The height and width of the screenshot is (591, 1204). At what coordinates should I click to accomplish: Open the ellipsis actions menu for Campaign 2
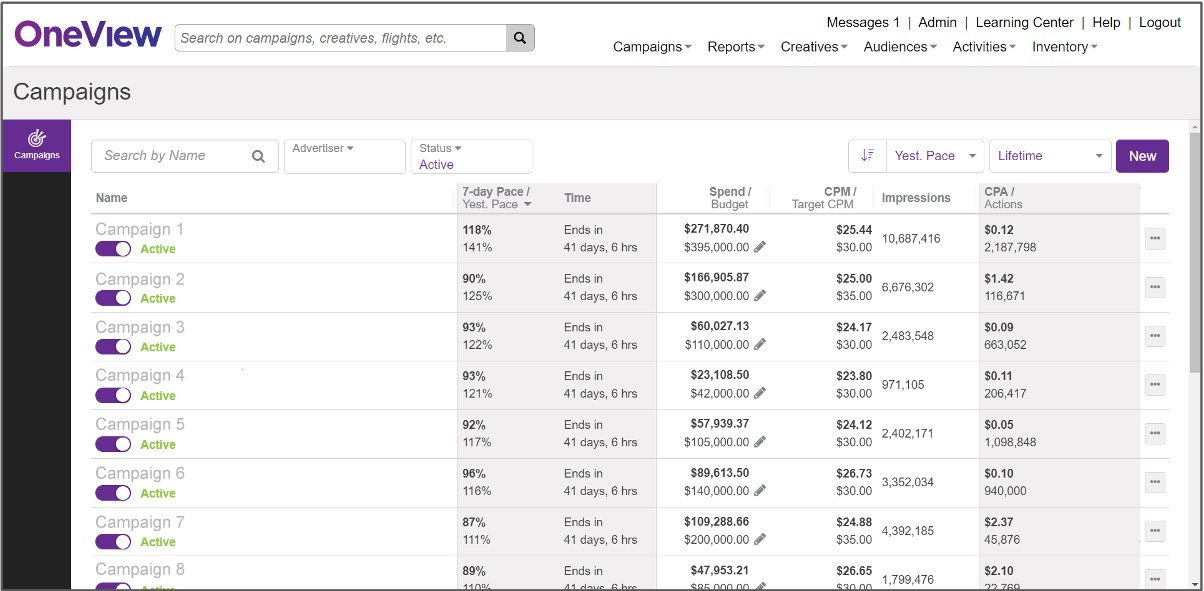pyautogui.click(x=1154, y=287)
